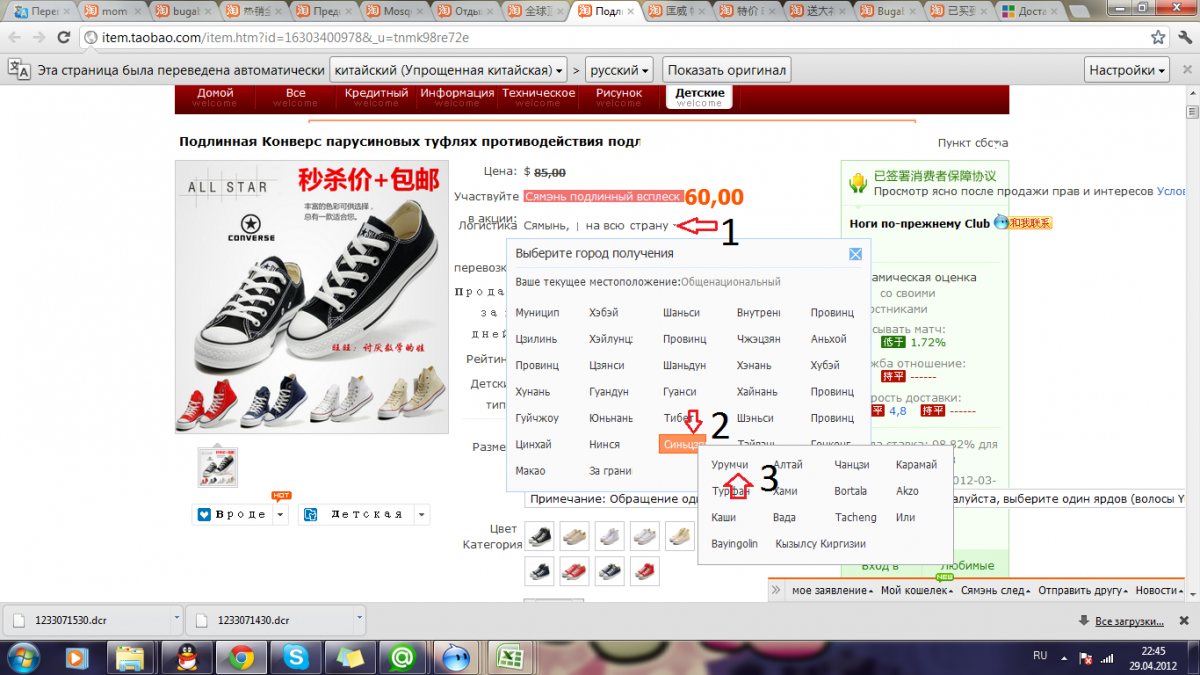Close the city selection popup
The width and height of the screenshot is (1200, 675).
(855, 254)
